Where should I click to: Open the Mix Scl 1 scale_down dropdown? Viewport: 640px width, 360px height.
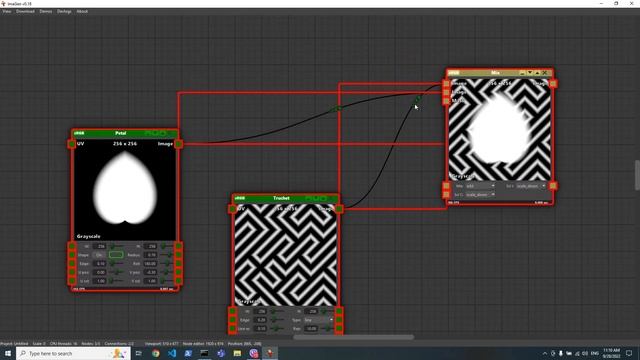pos(531,186)
